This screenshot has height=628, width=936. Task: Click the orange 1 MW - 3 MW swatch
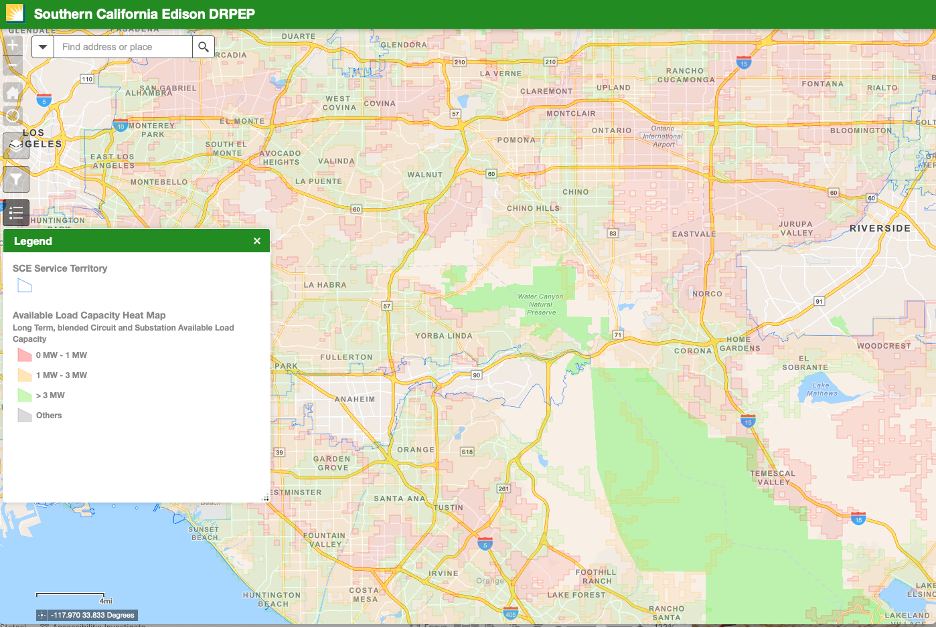[25, 375]
